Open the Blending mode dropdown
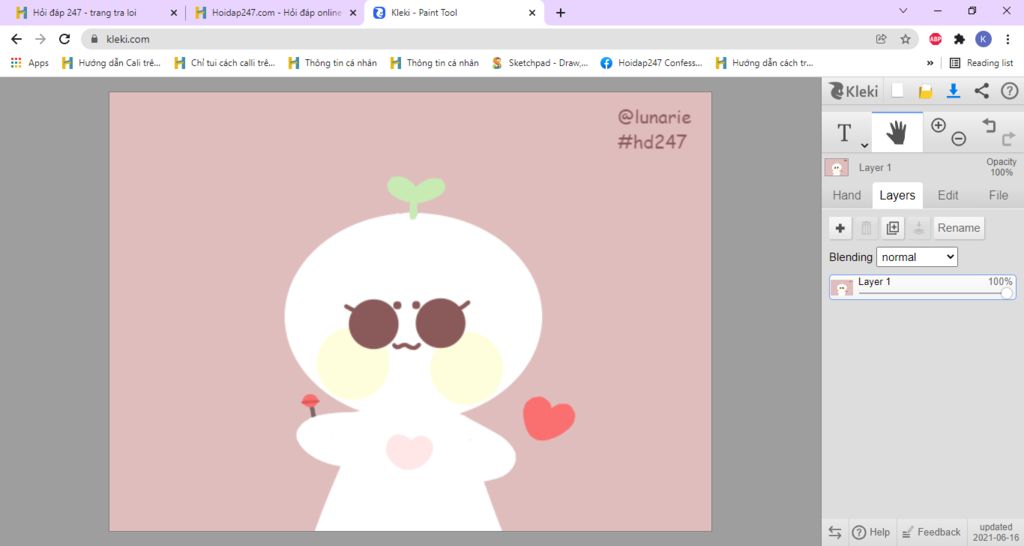 [x=917, y=257]
